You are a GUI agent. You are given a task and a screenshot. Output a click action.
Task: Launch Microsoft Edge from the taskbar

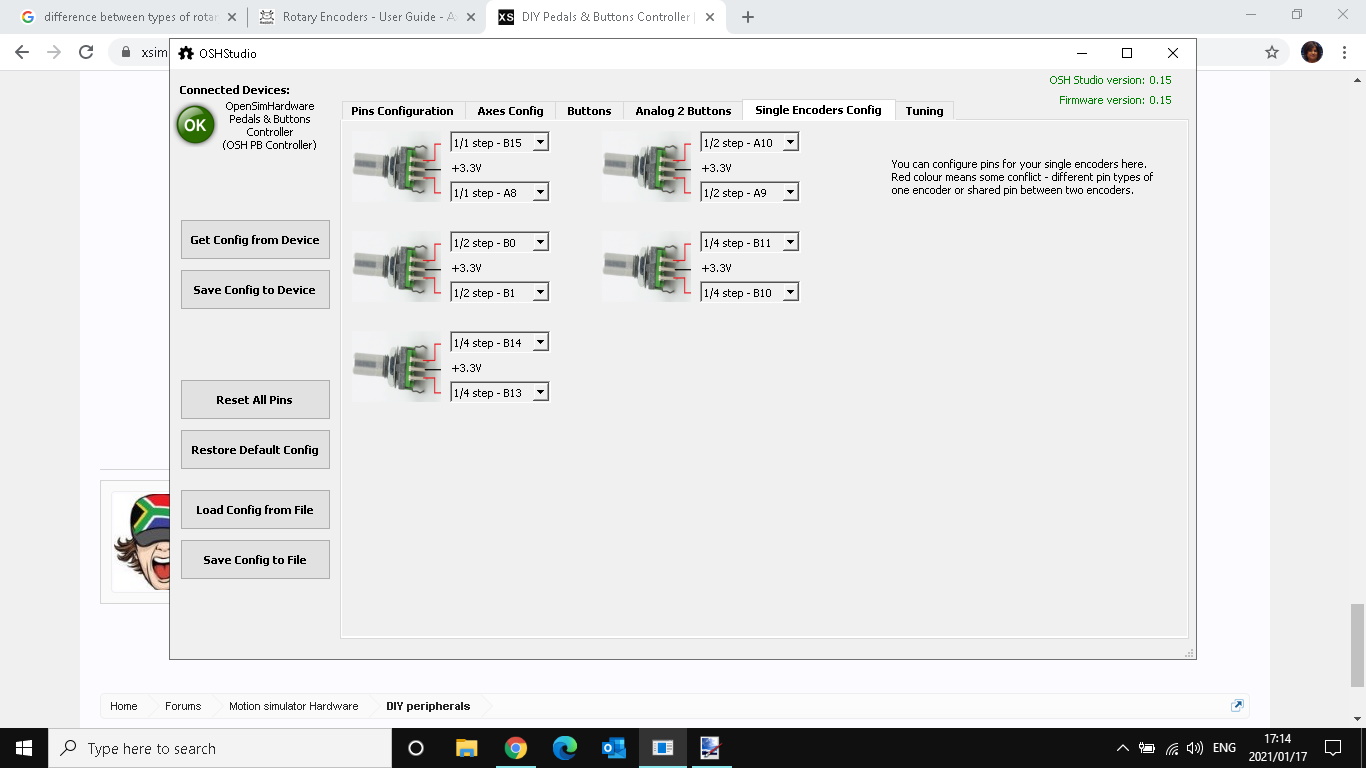point(565,748)
